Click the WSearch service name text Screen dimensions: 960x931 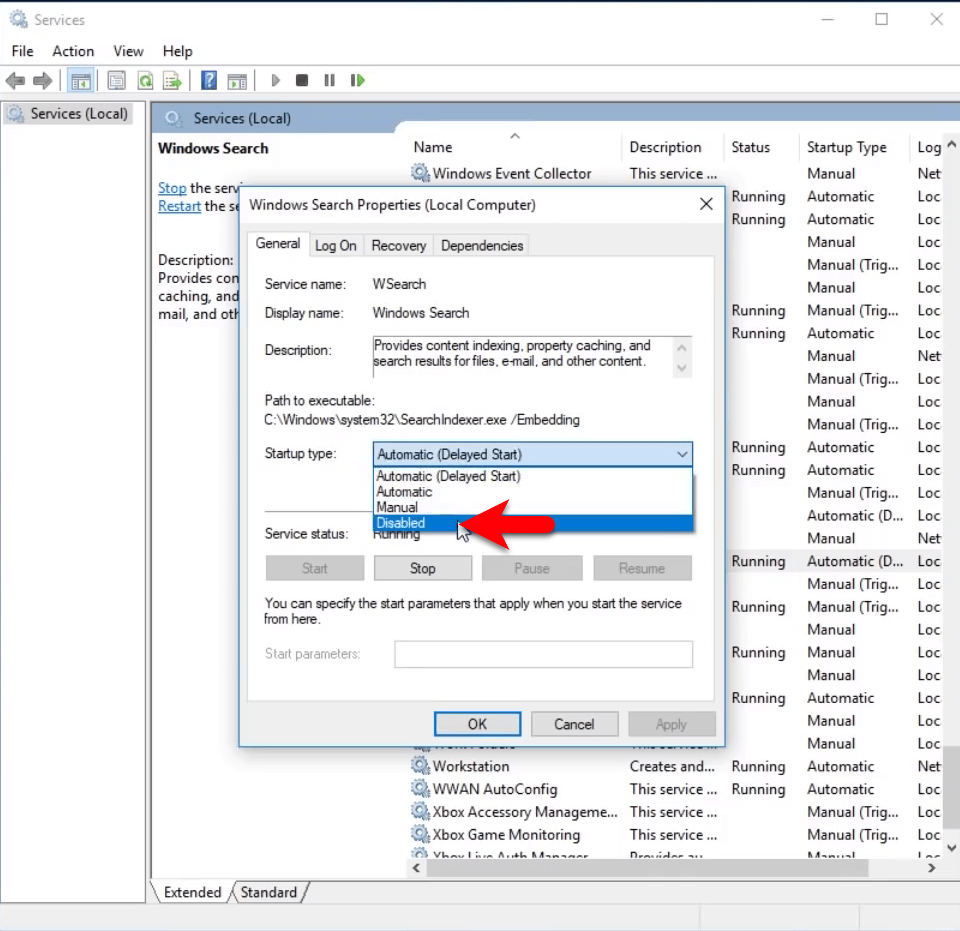coord(399,284)
